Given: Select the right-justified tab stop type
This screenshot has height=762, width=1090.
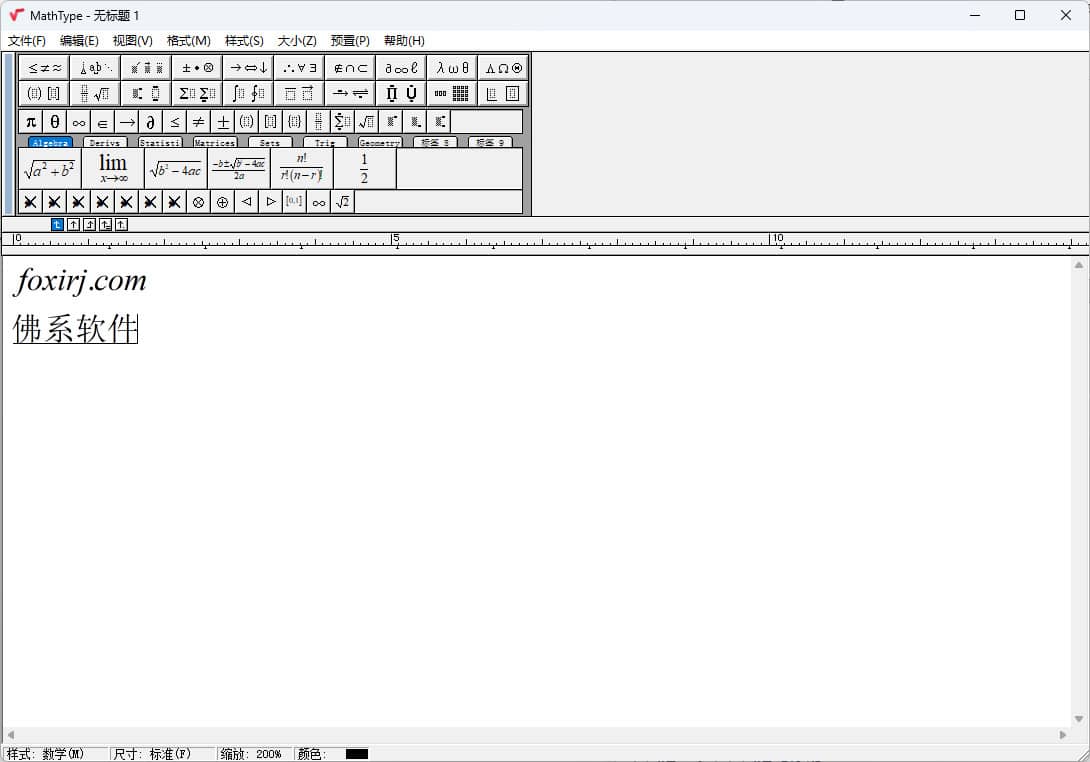Looking at the screenshot, I should click(x=90, y=225).
